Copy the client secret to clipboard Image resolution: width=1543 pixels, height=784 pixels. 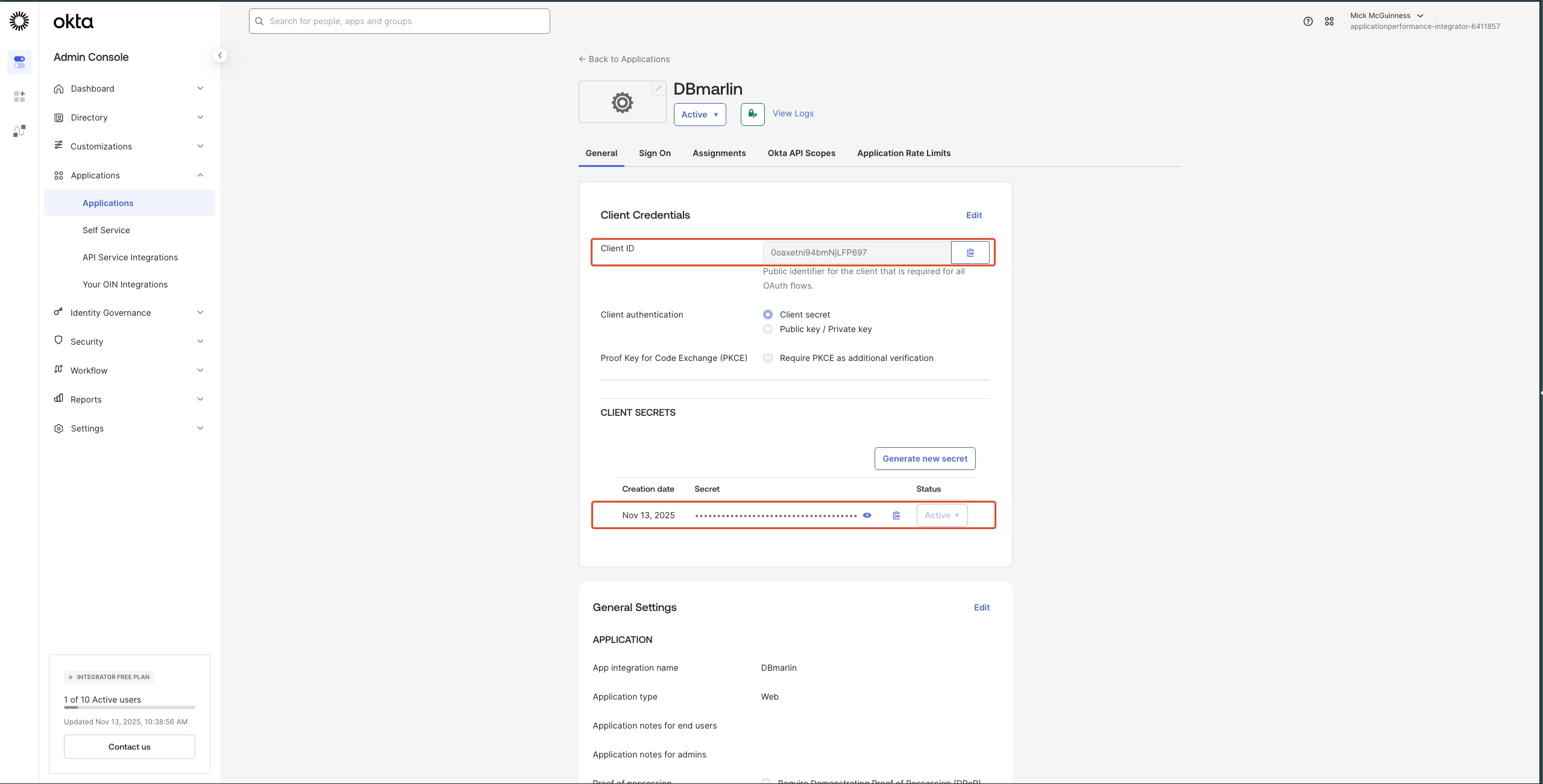pyautogui.click(x=896, y=515)
